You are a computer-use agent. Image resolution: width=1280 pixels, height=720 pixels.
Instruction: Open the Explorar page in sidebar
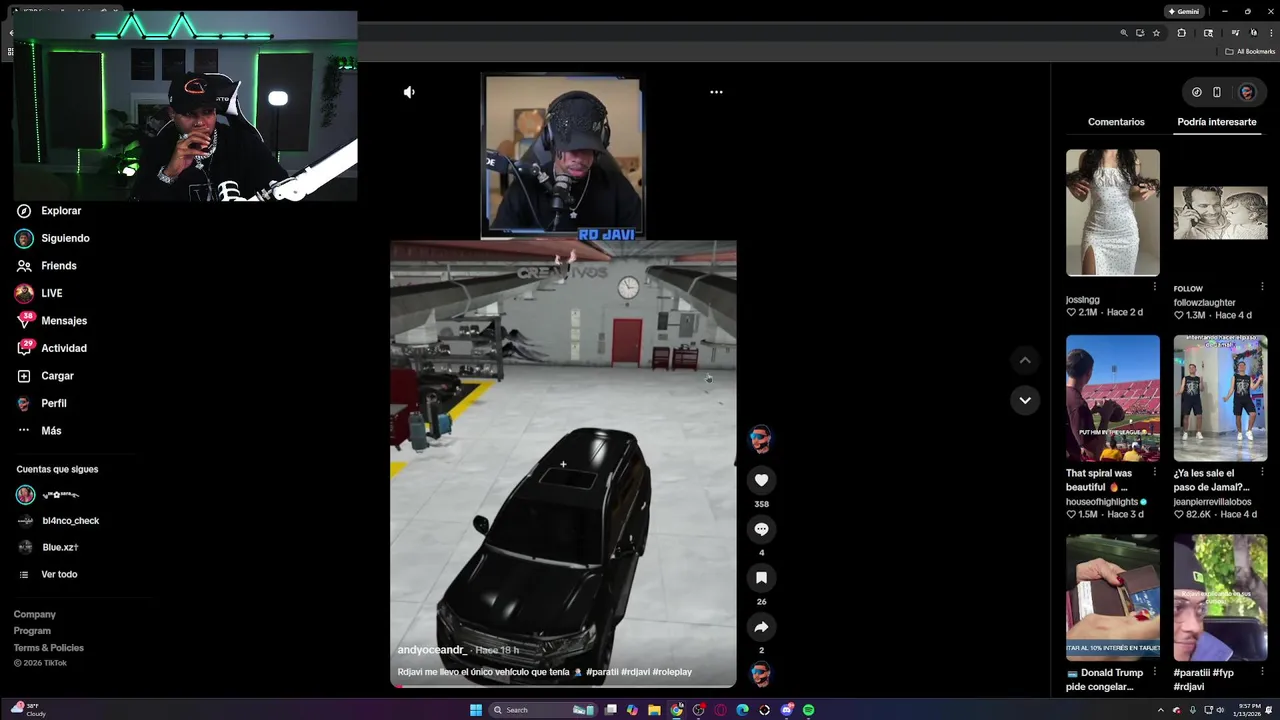[x=49, y=211]
